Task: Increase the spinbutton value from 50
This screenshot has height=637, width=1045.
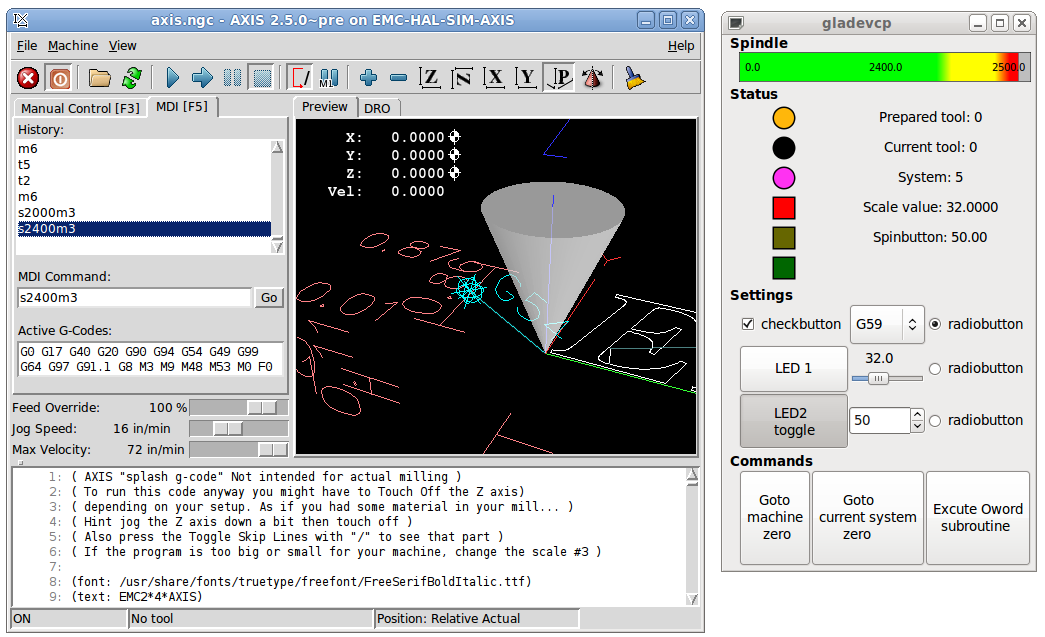Action: click(918, 415)
